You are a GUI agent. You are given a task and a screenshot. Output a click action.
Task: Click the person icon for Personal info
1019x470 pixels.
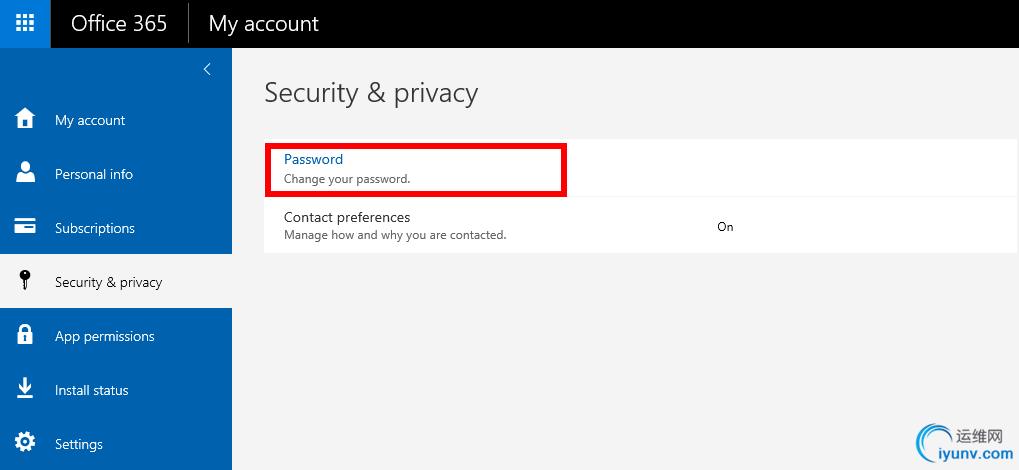tap(25, 173)
